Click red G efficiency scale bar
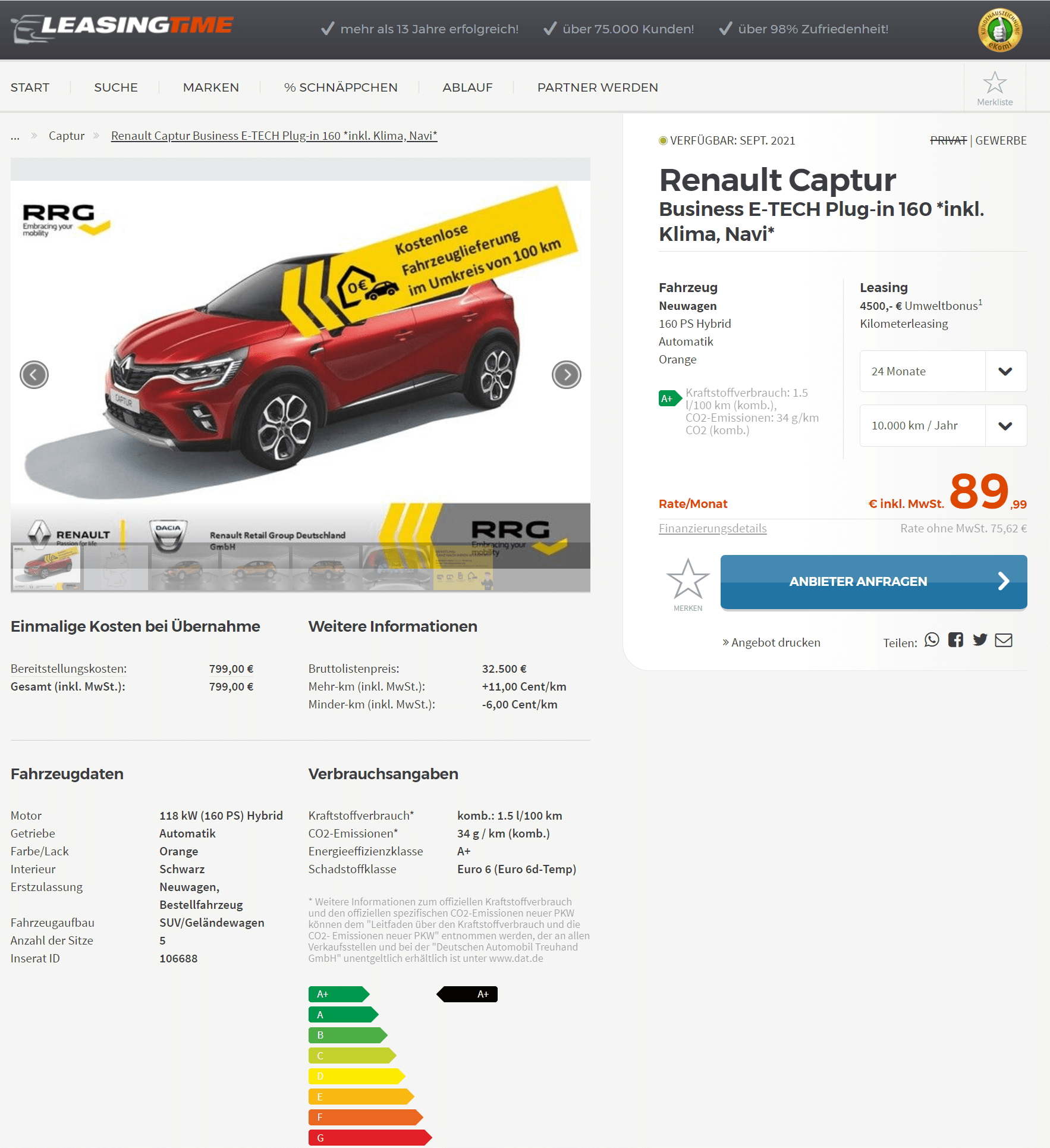 tap(370, 1137)
